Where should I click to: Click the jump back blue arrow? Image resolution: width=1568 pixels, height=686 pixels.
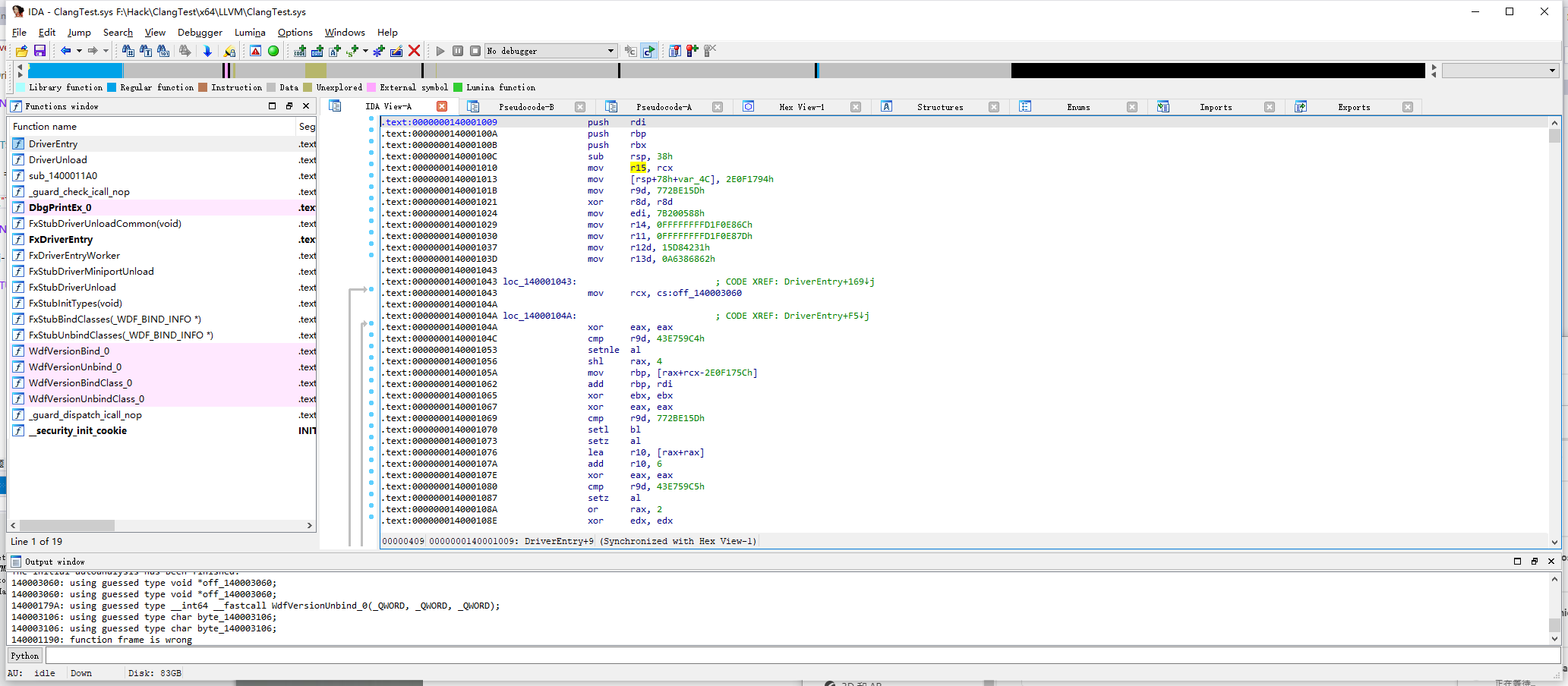tap(66, 51)
